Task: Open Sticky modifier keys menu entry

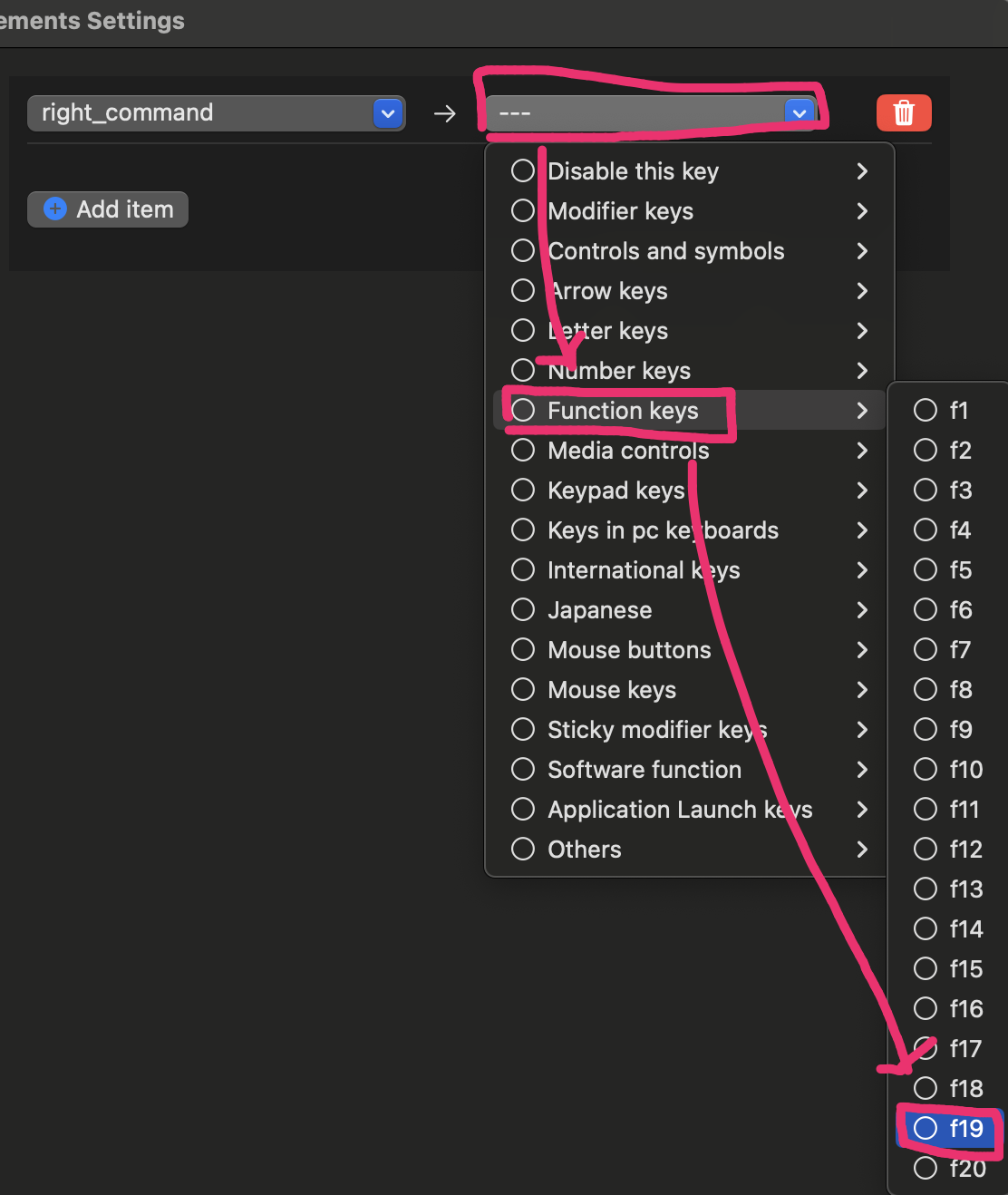Action: (x=690, y=730)
